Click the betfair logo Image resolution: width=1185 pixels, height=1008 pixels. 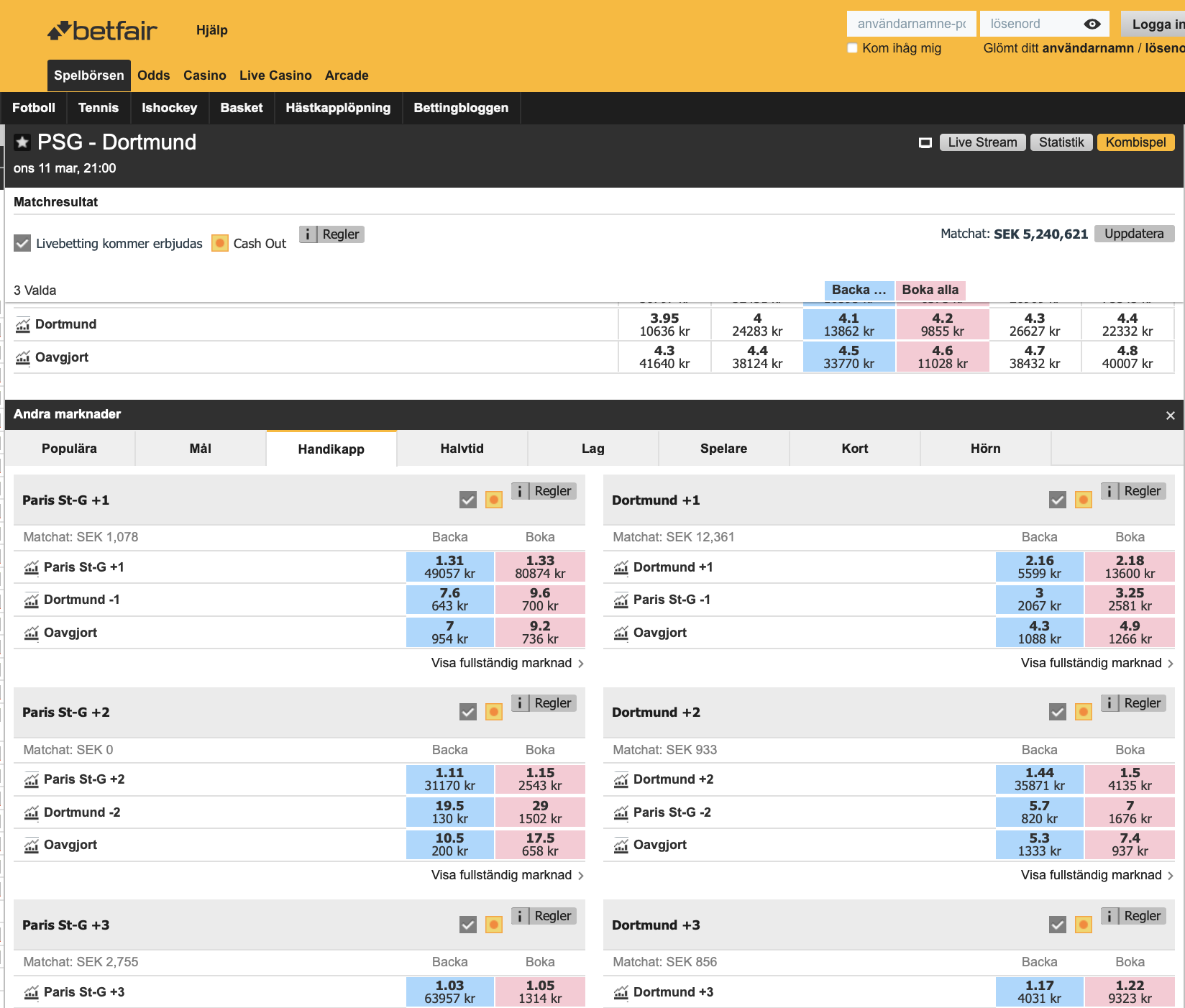(101, 29)
